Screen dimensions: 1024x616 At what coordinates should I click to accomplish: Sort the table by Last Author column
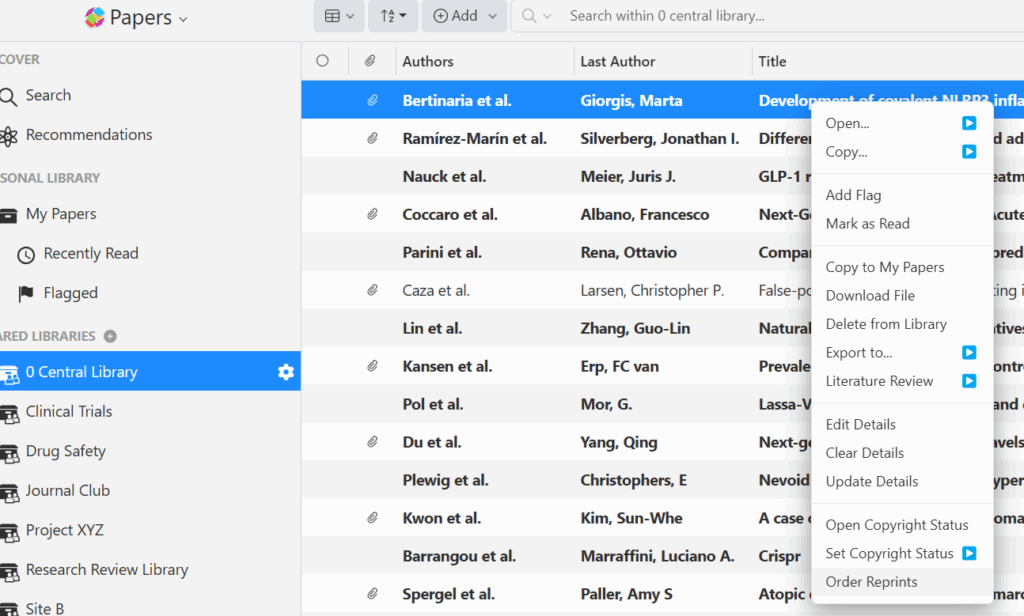[618, 61]
